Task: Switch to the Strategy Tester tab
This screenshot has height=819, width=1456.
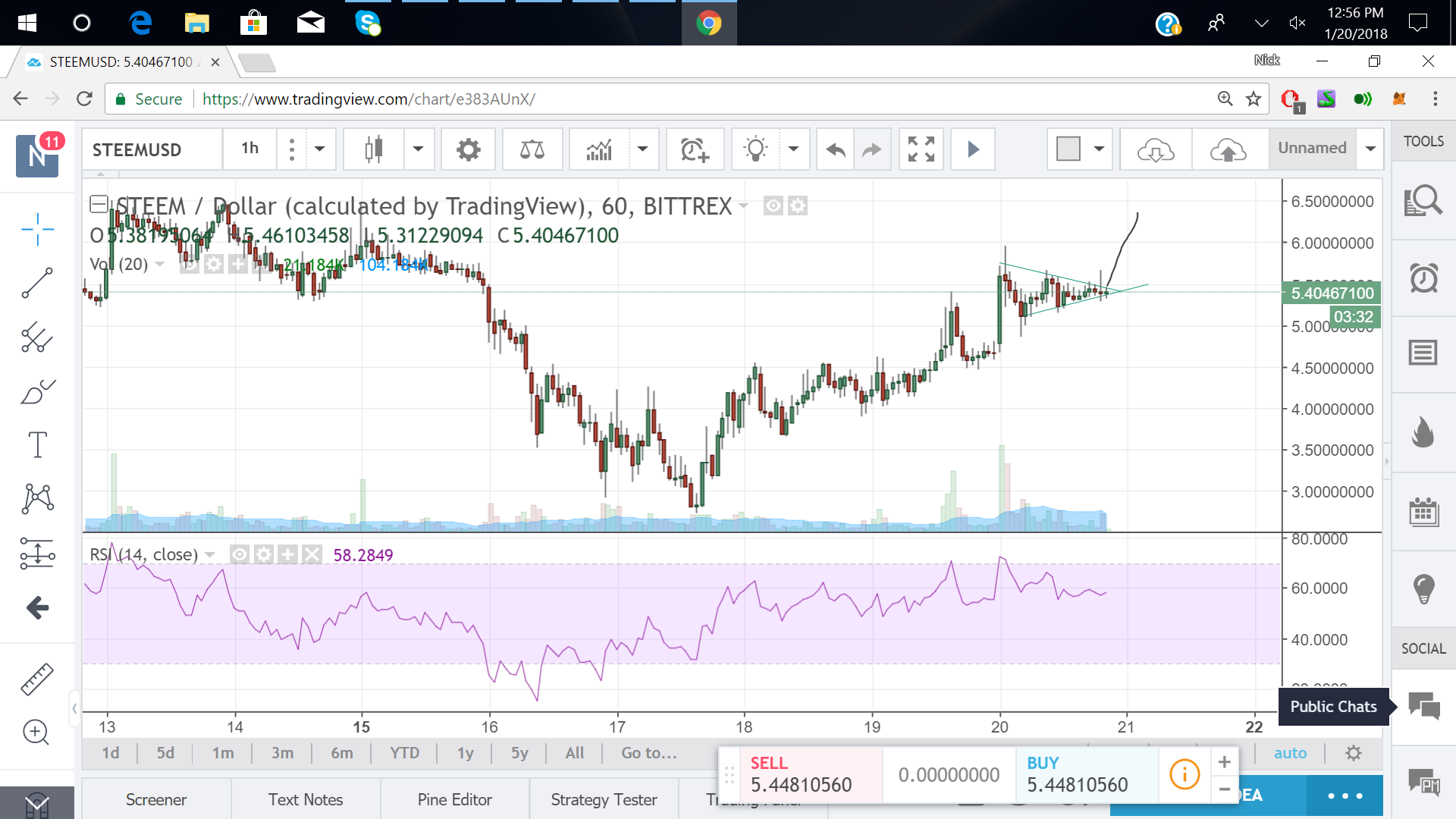Action: tap(604, 799)
